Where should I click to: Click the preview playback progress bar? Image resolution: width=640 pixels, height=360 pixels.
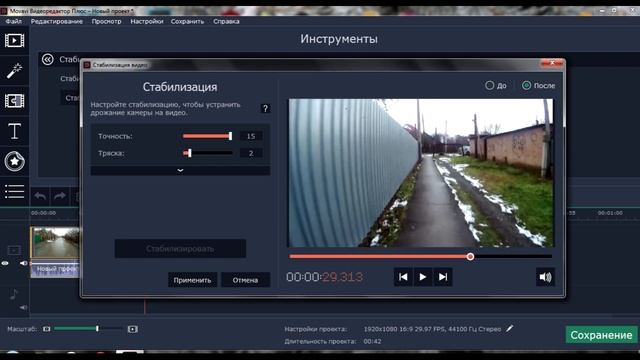click(421, 256)
